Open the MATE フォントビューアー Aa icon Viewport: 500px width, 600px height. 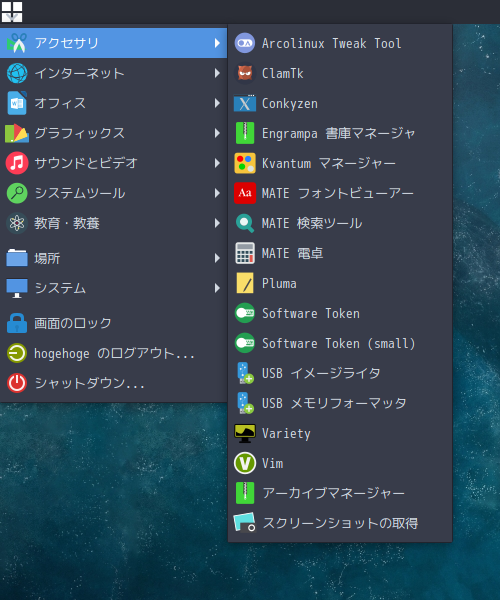(245, 193)
